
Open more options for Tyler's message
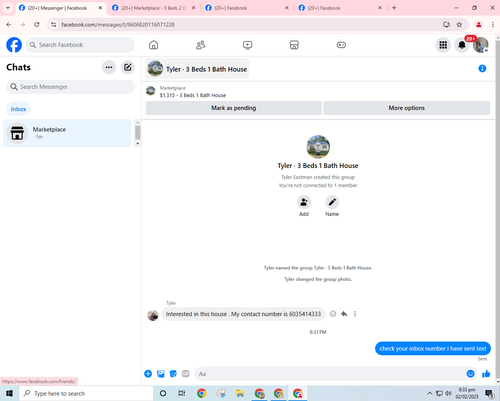point(355,314)
